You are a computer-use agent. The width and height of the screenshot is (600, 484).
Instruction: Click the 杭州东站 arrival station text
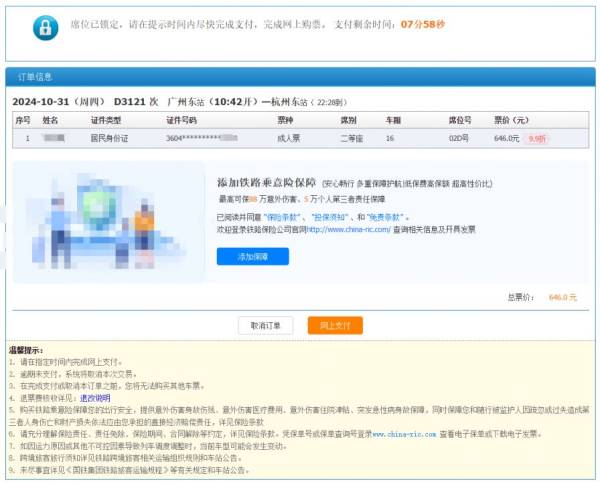[x=289, y=102]
